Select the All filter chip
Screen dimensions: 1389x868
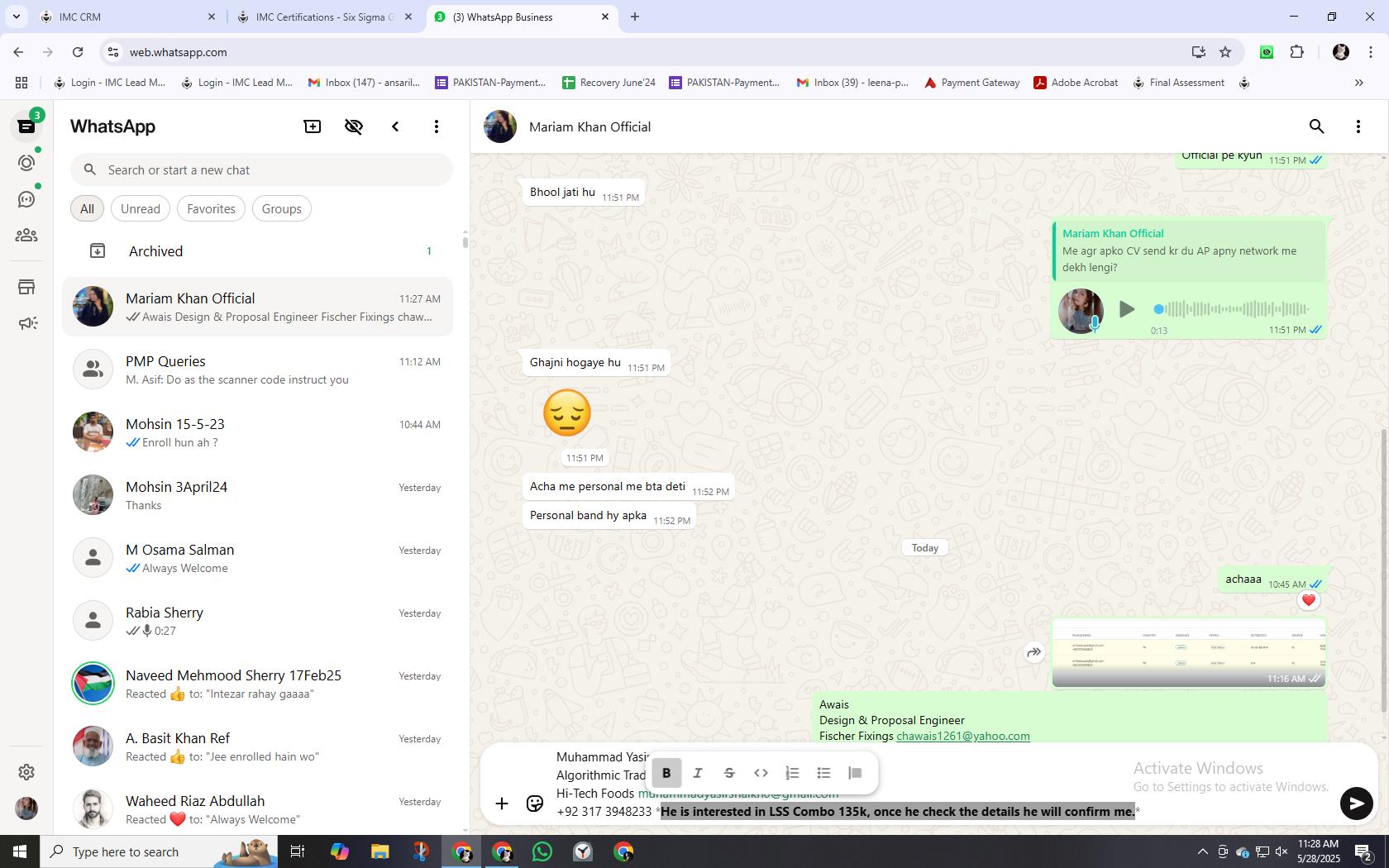pos(87,208)
